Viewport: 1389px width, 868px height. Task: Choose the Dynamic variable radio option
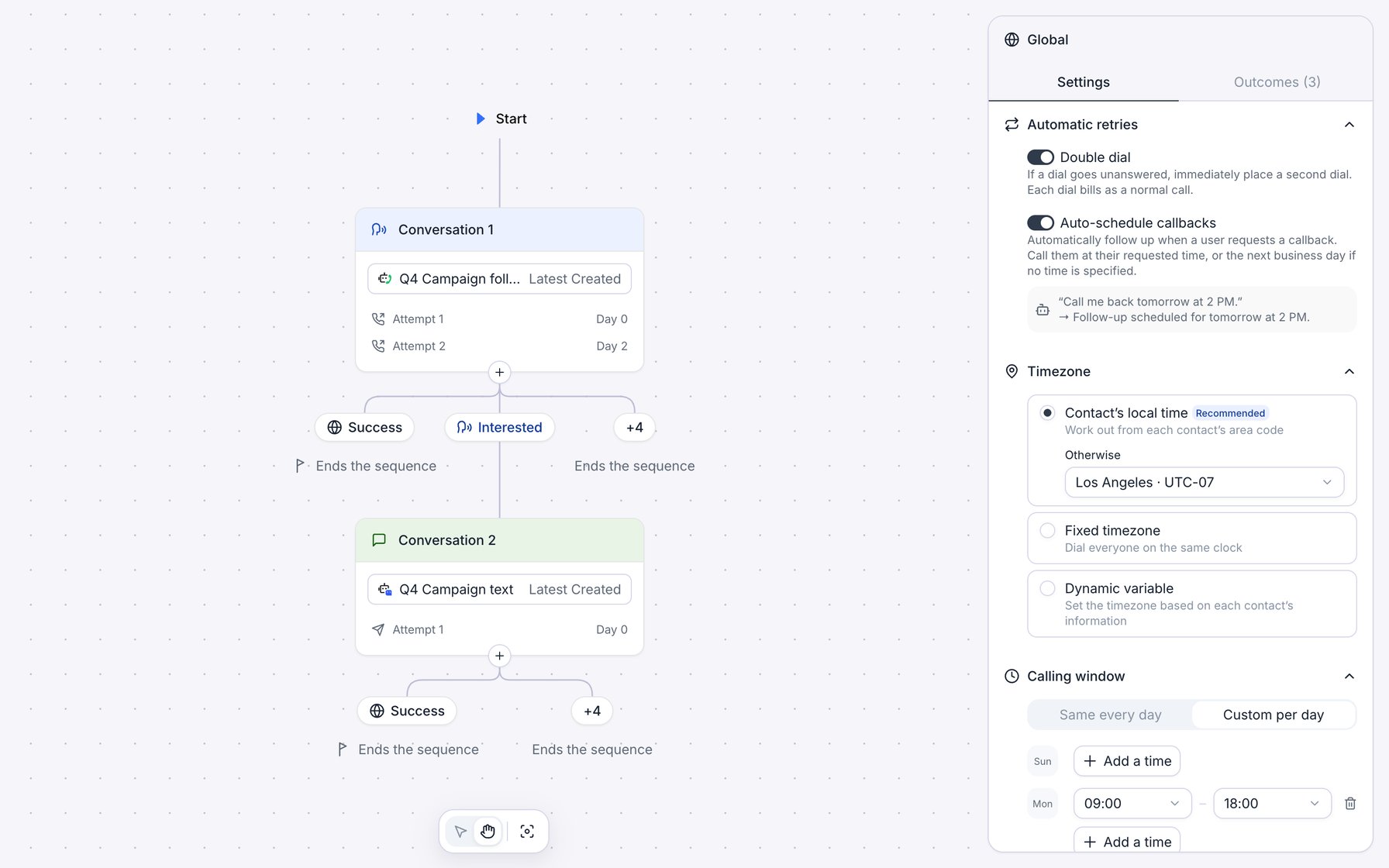pyautogui.click(x=1047, y=589)
